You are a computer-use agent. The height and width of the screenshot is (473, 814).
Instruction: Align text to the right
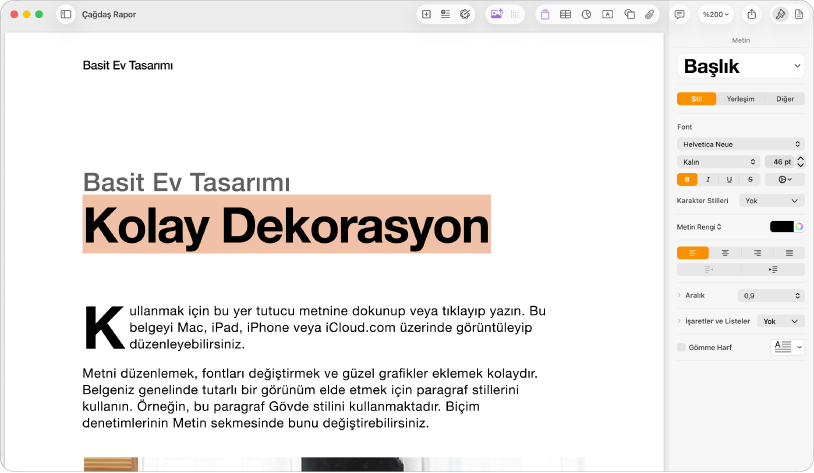[757, 253]
